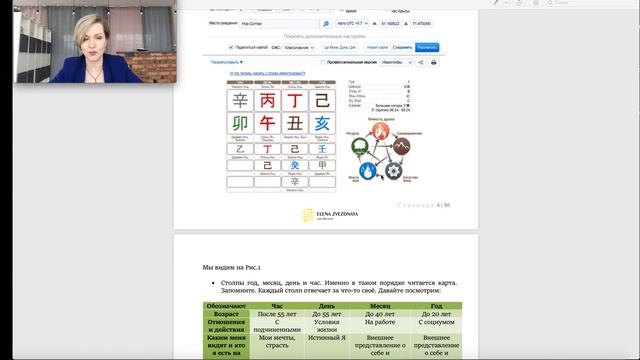Open the Иероглифы display dropdown

pyautogui.click(x=397, y=62)
